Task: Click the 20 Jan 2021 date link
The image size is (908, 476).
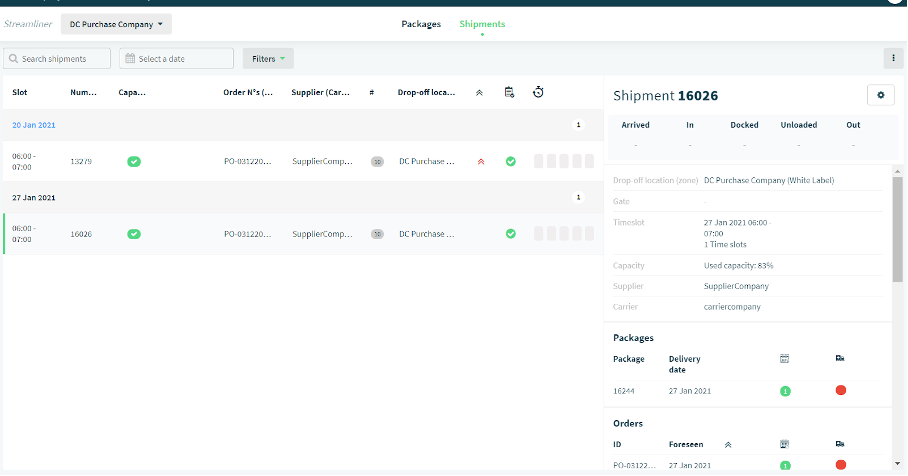Action: point(34,125)
